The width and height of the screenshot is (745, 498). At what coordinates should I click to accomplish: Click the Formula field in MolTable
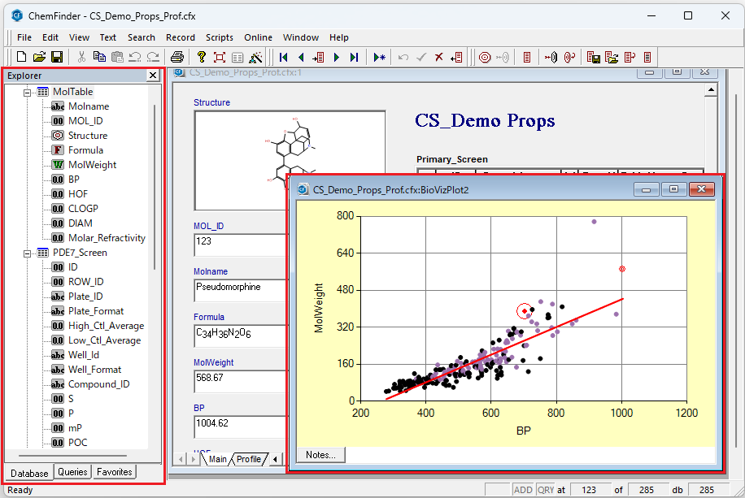(x=85, y=150)
